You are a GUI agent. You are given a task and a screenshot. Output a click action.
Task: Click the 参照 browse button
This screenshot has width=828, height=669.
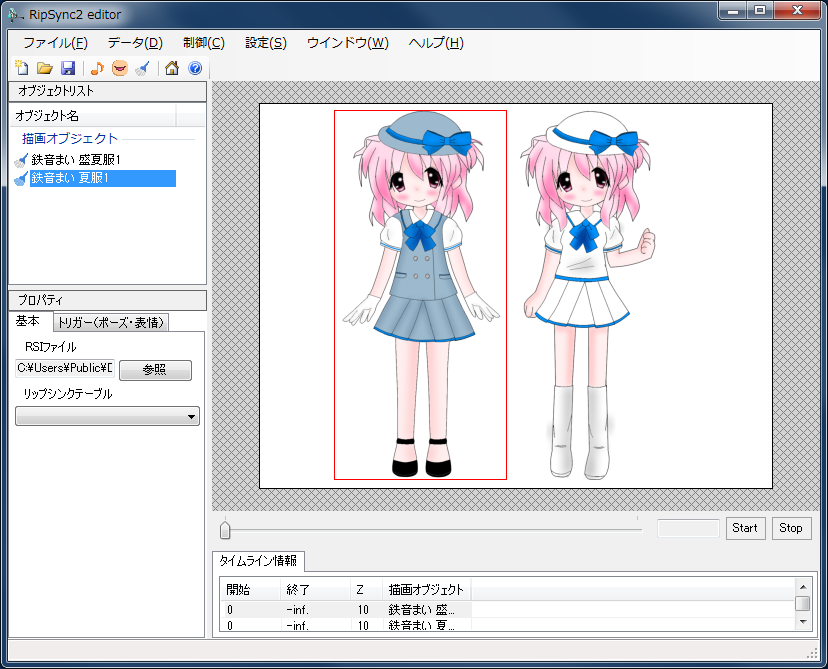coord(155,370)
